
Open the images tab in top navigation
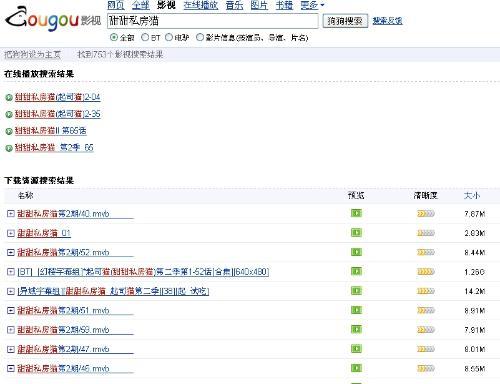[259, 5]
